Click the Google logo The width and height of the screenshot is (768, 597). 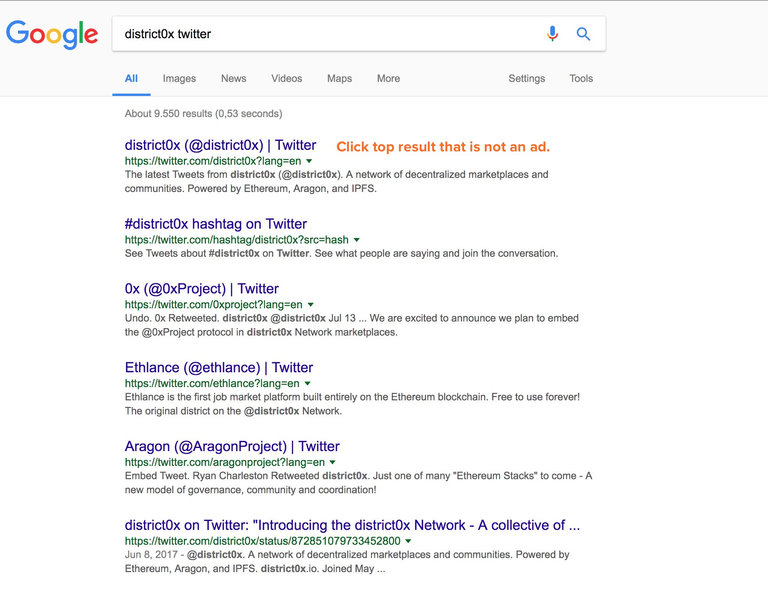[52, 34]
